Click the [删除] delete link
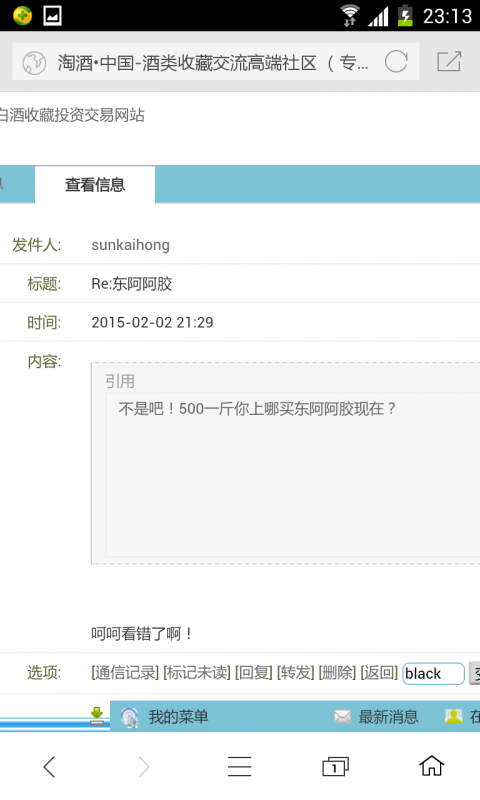Image resolution: width=480 pixels, height=800 pixels. tap(337, 672)
